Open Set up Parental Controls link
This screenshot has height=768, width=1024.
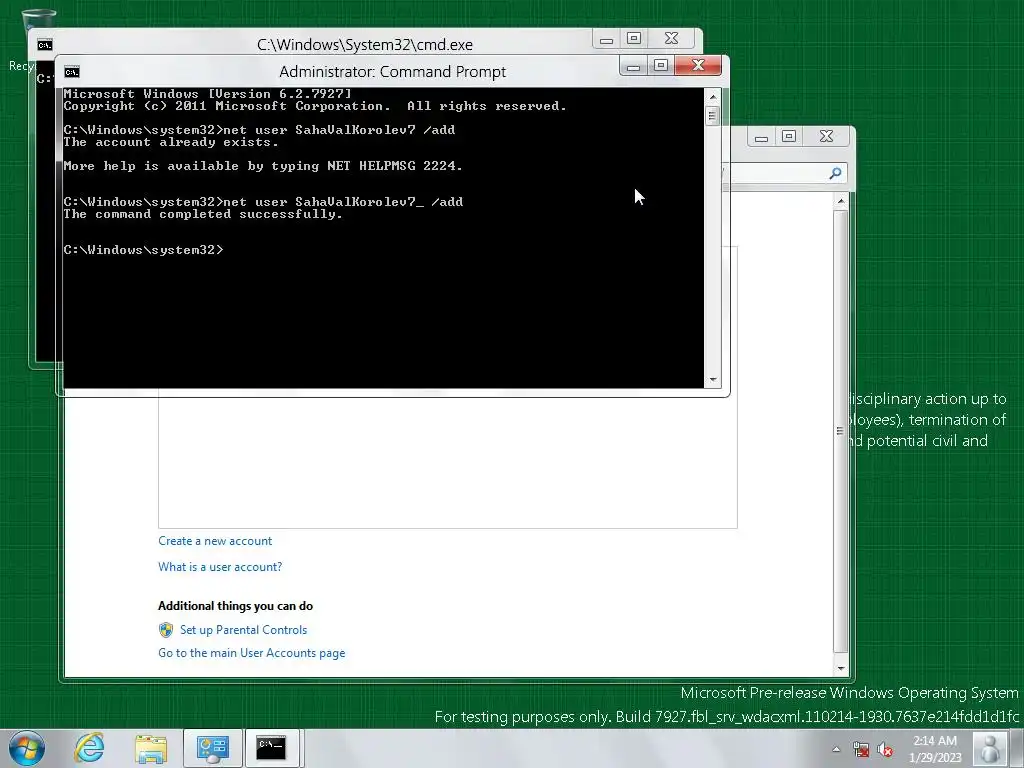tap(244, 630)
